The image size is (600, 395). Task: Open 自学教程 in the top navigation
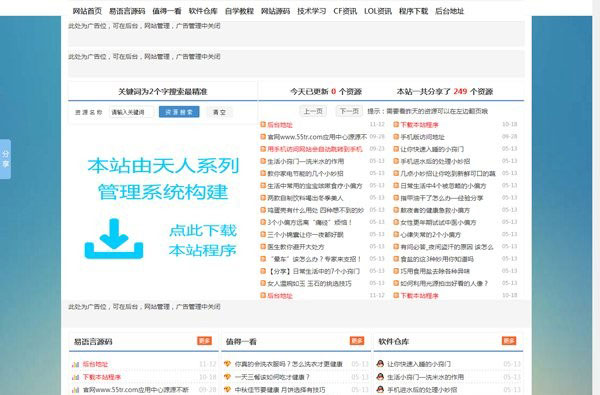pyautogui.click(x=239, y=11)
